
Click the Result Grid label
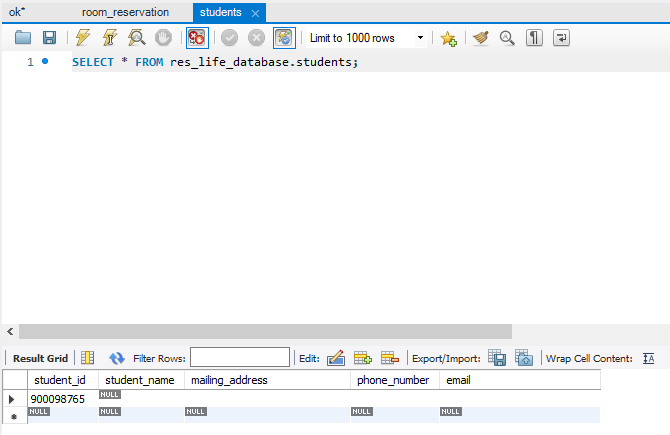click(40, 359)
